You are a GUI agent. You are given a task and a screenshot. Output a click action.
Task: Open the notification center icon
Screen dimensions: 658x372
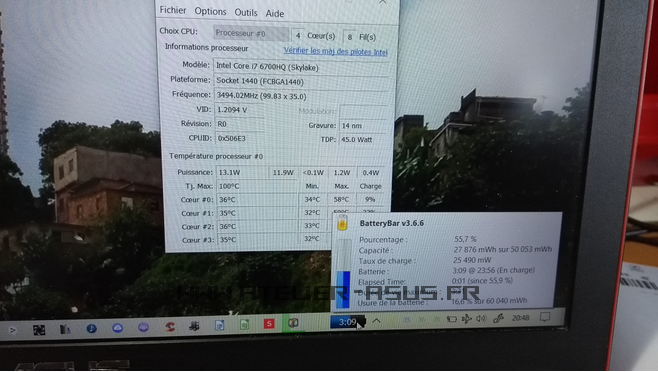[x=545, y=317]
